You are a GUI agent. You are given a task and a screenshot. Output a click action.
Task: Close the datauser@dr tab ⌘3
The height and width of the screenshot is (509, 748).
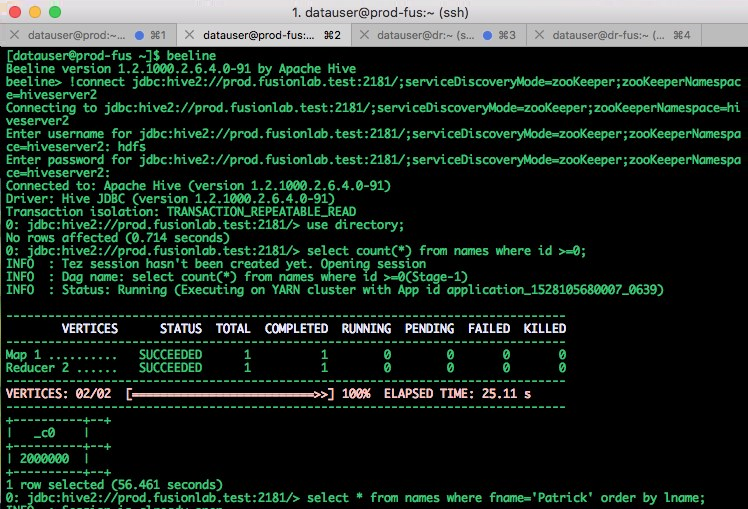pos(364,35)
